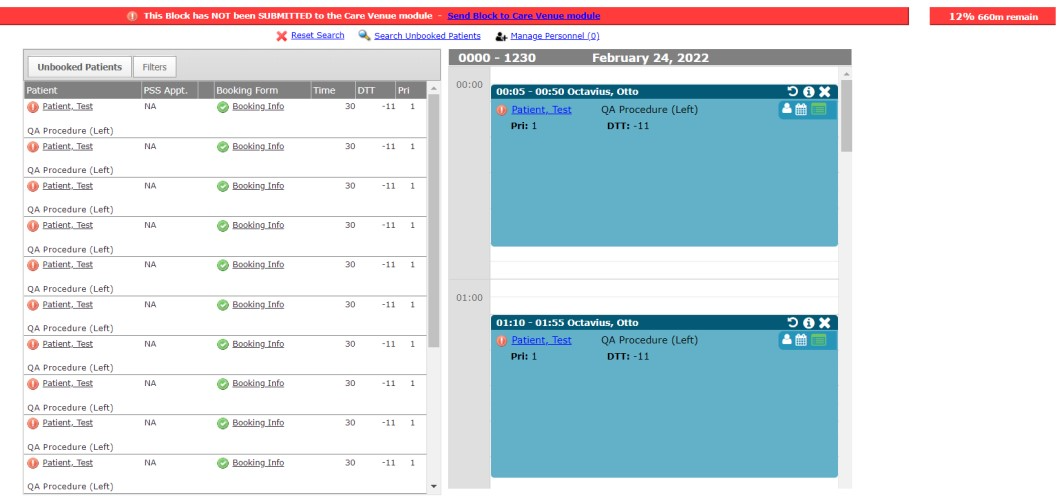Click QA Procedure (Left) in 01:10 appointment
Image resolution: width=1057 pixels, height=499 pixels.
click(649, 341)
